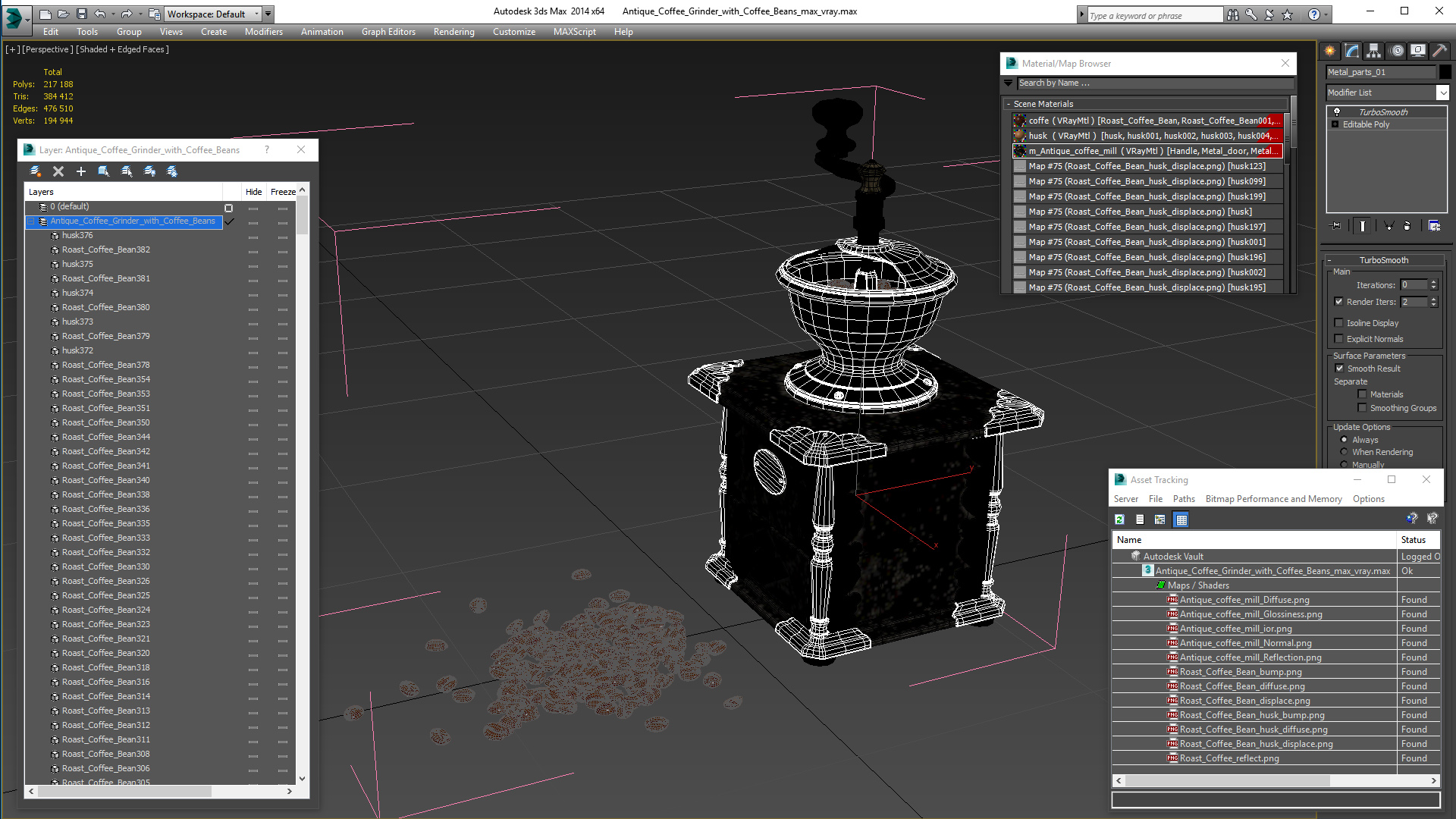This screenshot has height=819, width=1456.
Task: Enable Separate by Smoothing Groups checkbox
Action: coord(1362,408)
